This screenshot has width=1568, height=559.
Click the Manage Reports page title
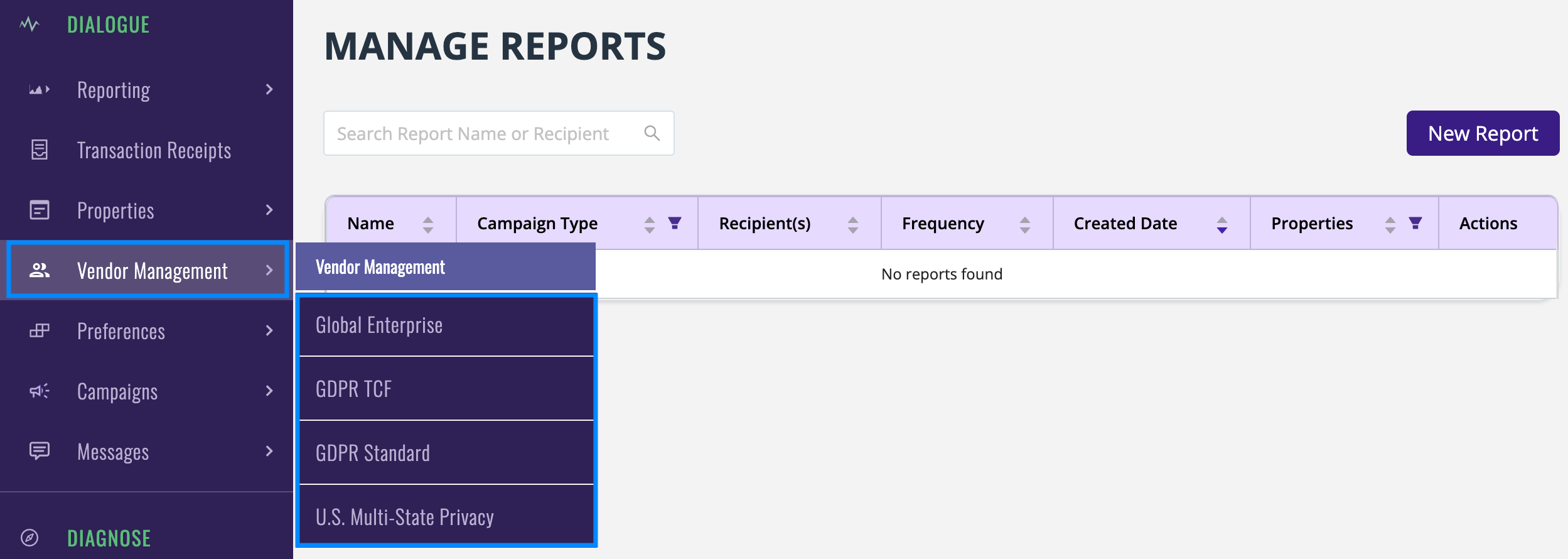click(495, 46)
